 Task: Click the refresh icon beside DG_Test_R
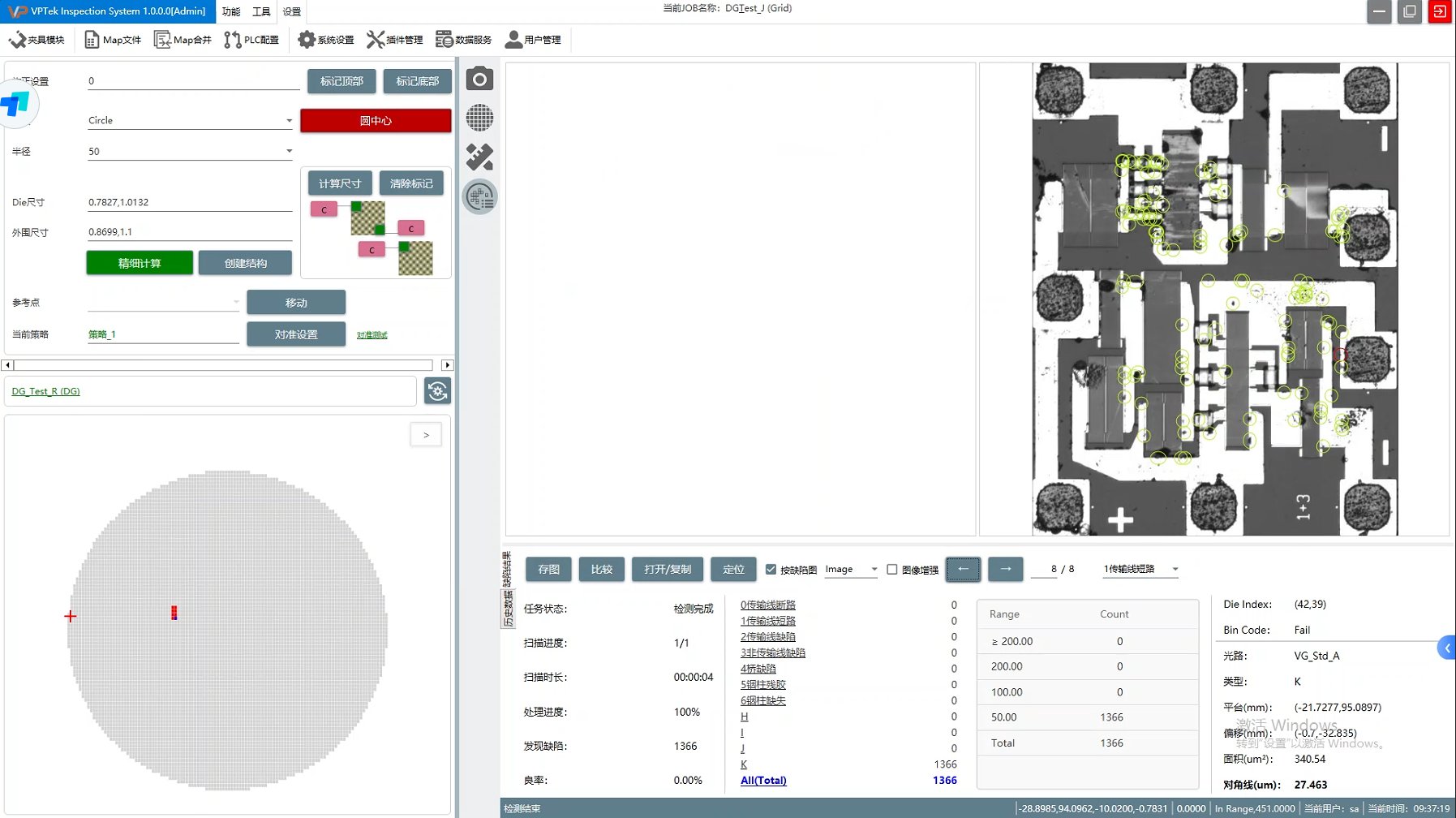coord(438,391)
